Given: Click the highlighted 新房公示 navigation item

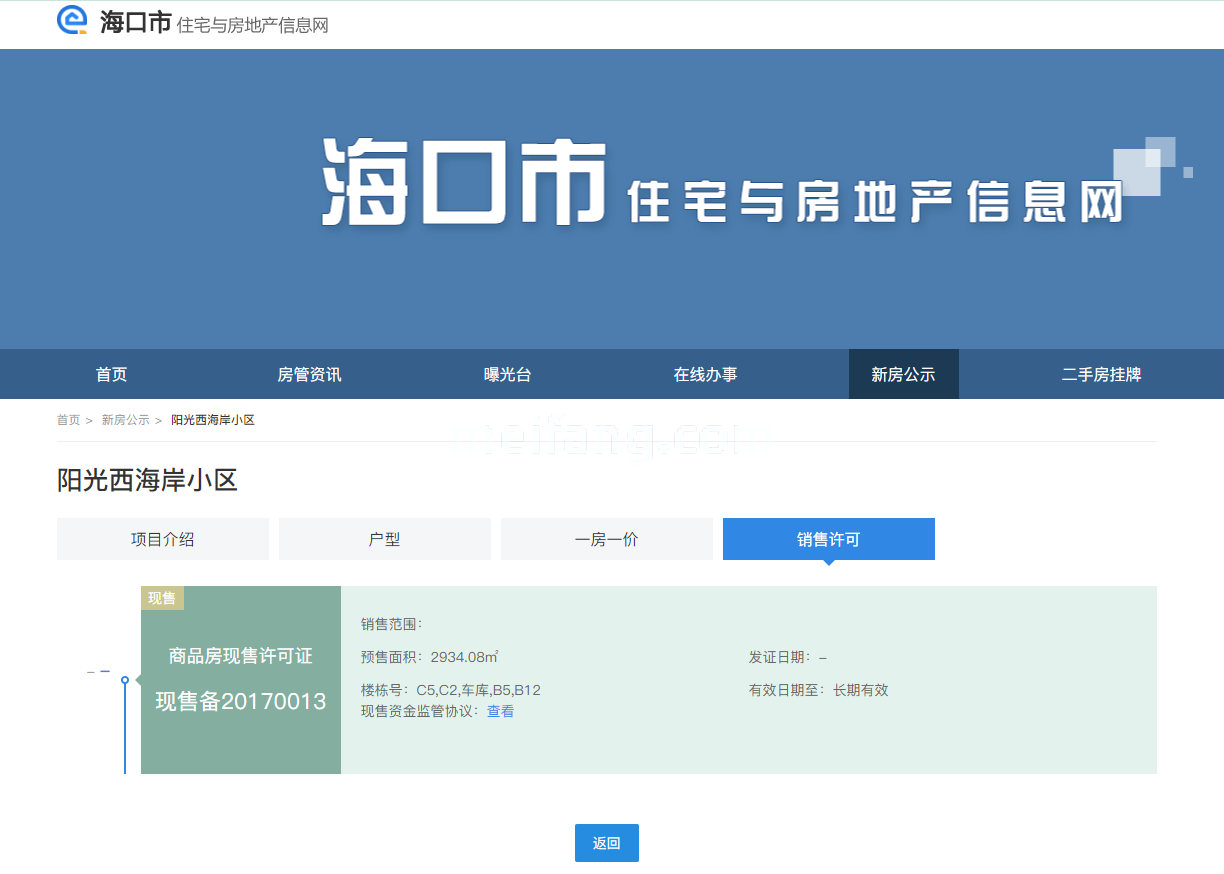Looking at the screenshot, I should pyautogui.click(x=903, y=375).
